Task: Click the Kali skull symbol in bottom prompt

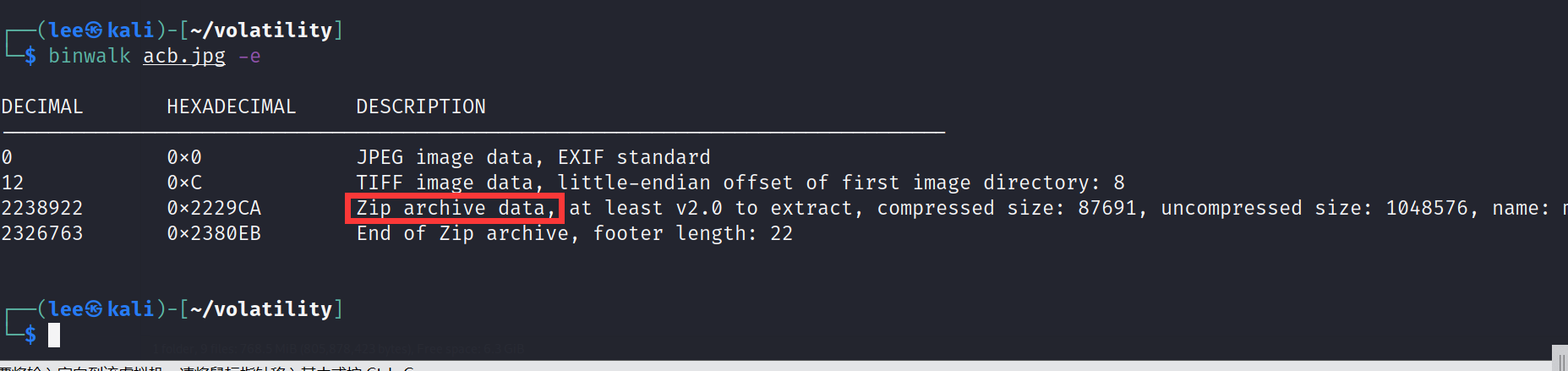Action: pos(94,309)
